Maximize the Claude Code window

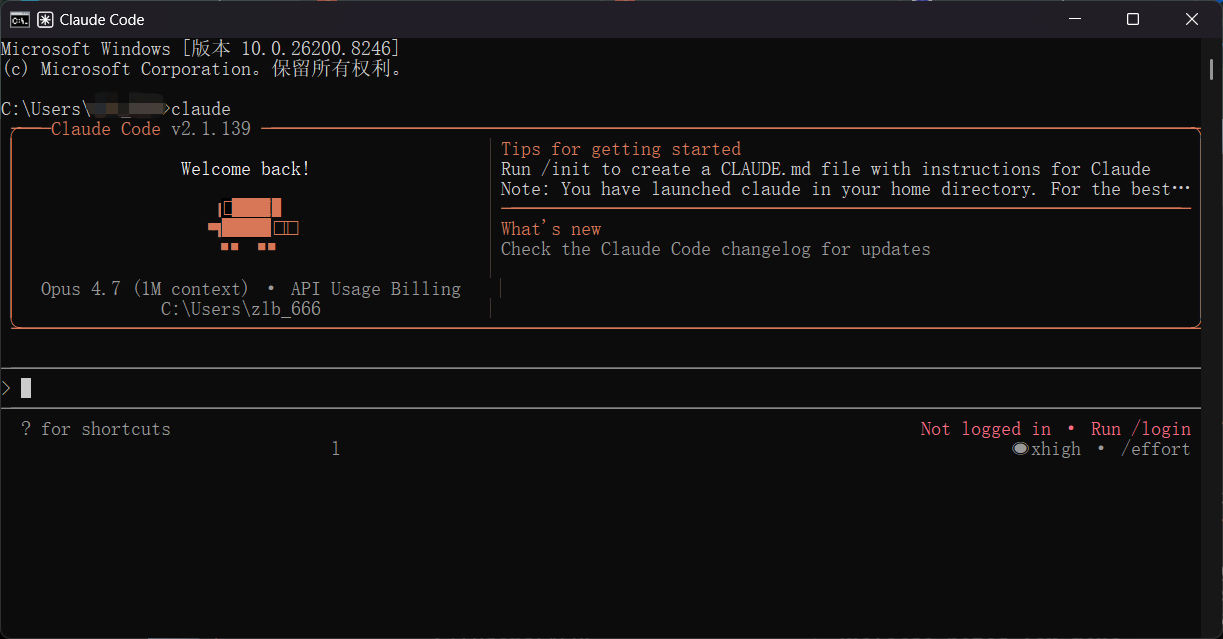pos(1133,19)
